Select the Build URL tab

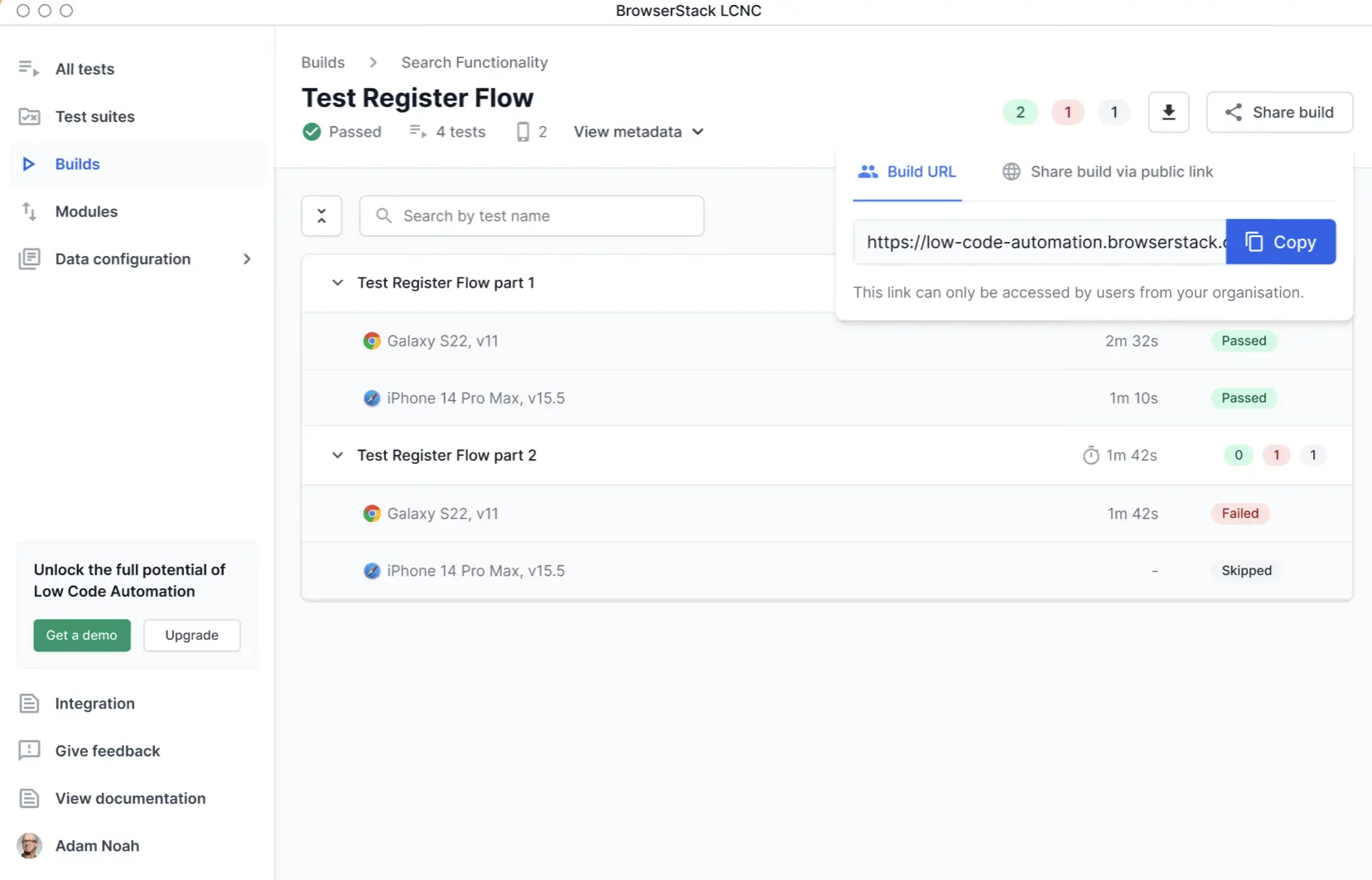[907, 172]
